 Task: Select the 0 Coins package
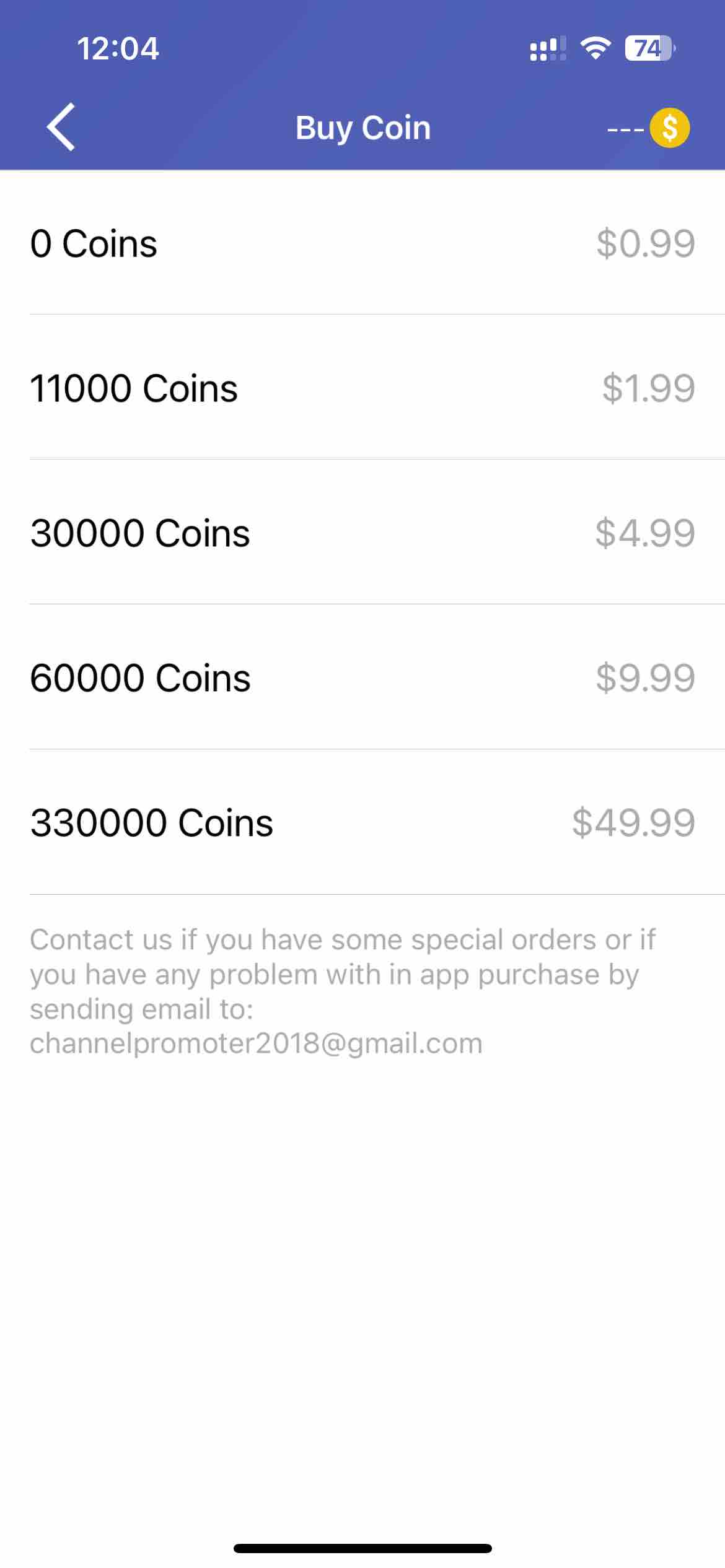click(362, 243)
